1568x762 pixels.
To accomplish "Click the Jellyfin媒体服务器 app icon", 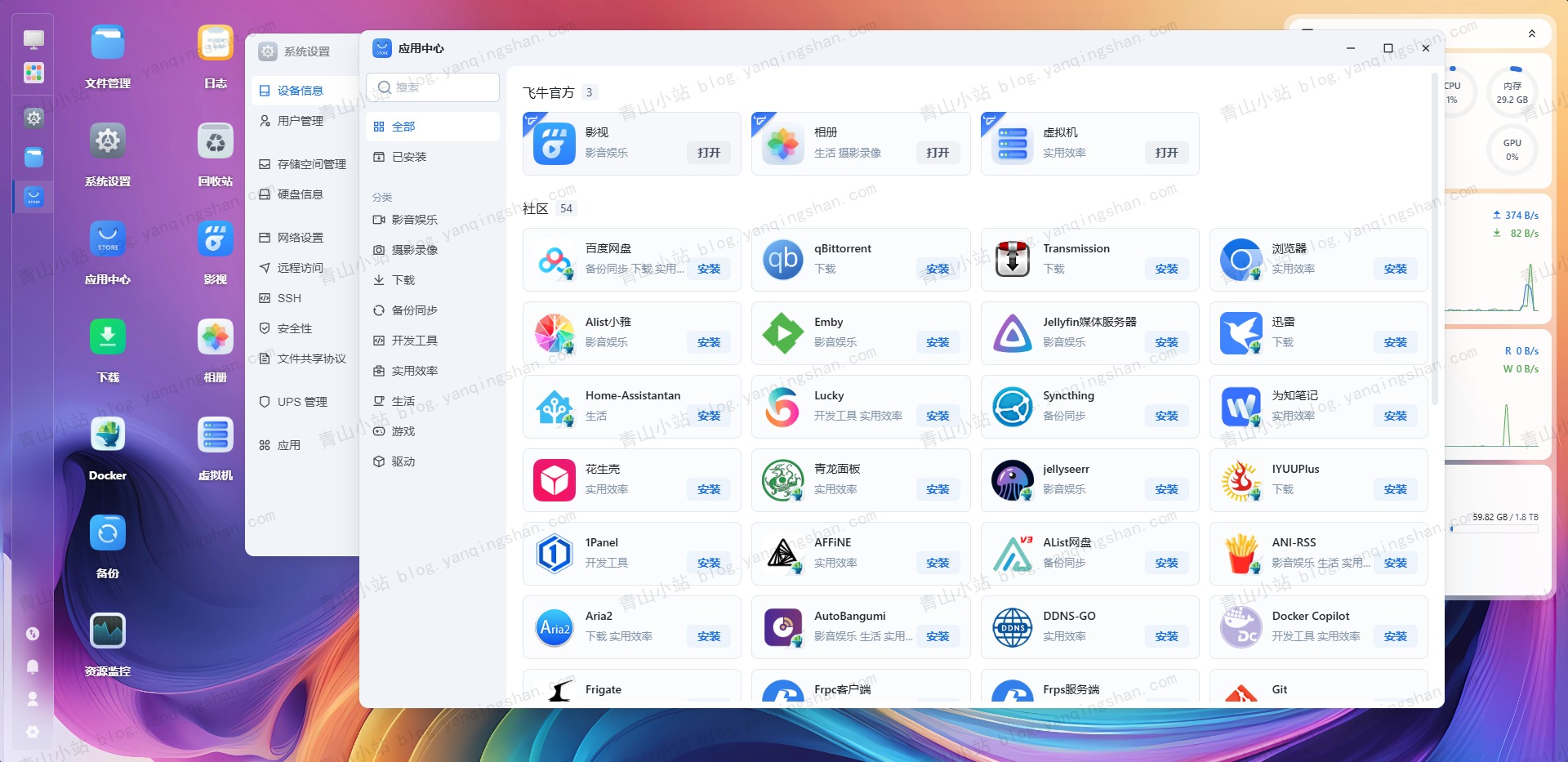I will (x=1013, y=333).
